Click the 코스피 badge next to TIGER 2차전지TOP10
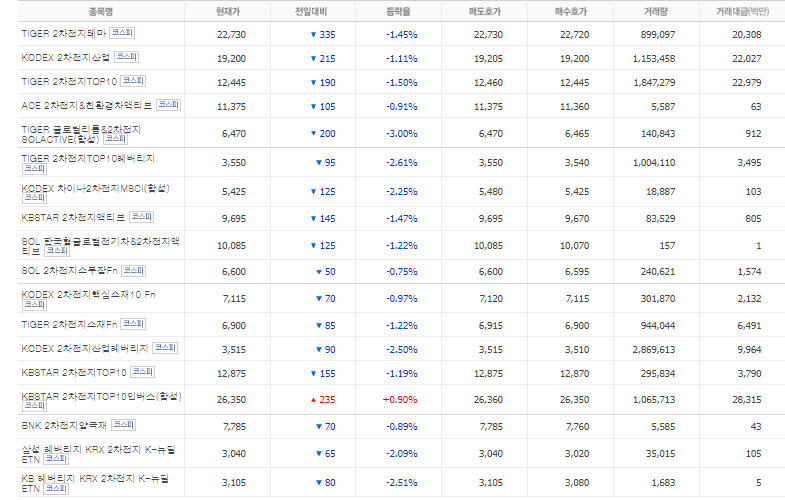 [x=133, y=81]
